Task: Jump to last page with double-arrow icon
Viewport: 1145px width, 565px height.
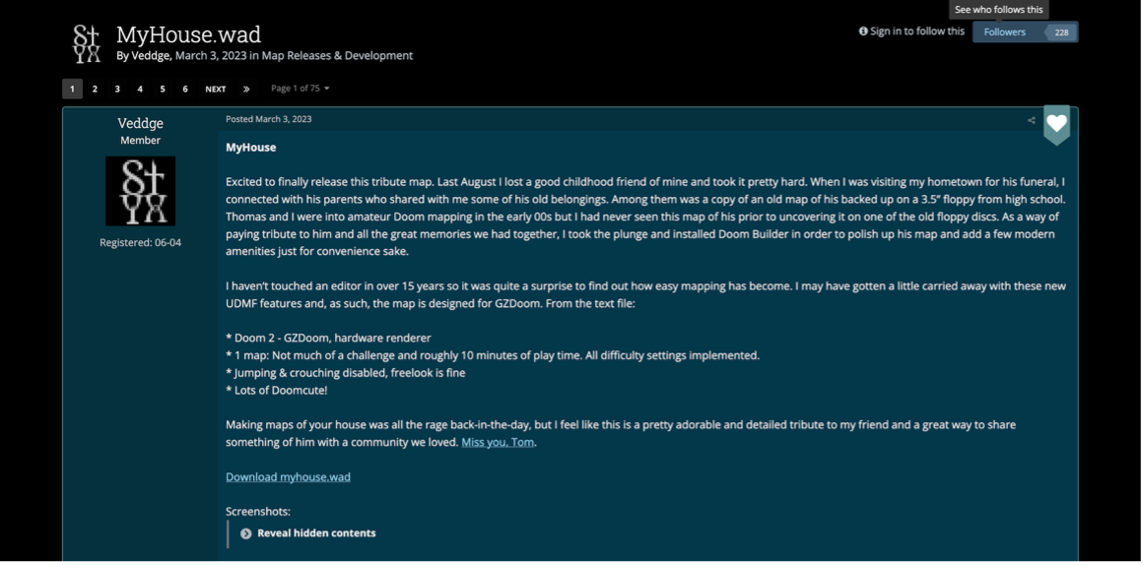Action: point(246,89)
